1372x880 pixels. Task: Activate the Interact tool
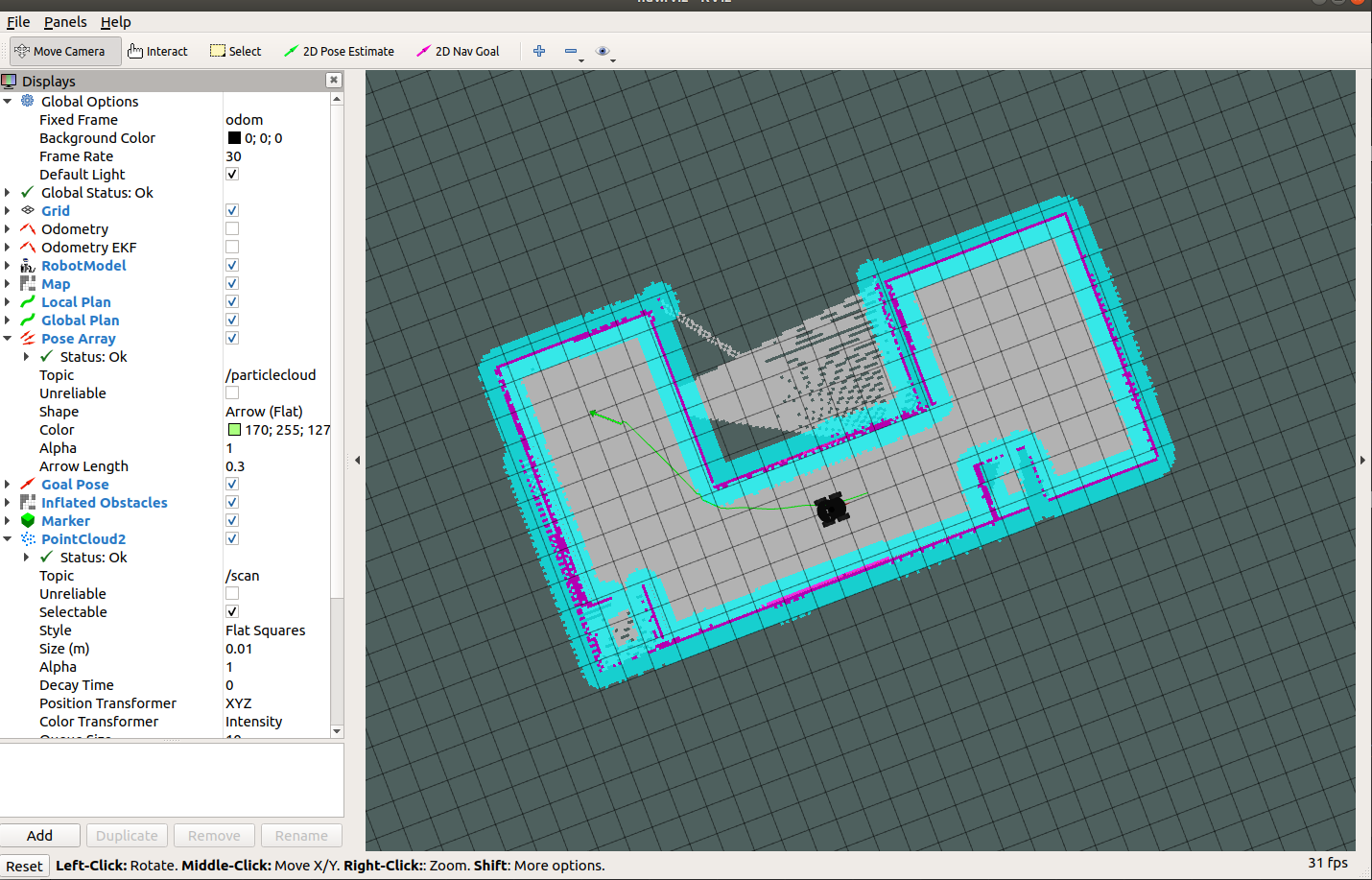point(157,51)
